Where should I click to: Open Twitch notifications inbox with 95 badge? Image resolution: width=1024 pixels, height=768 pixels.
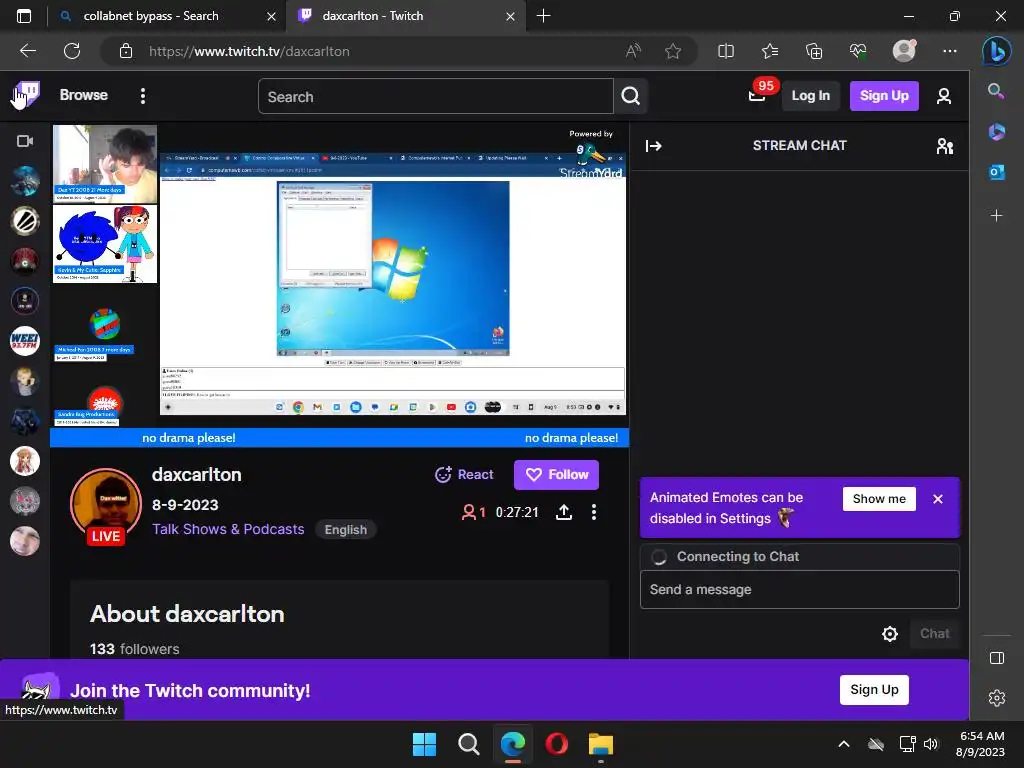(758, 95)
